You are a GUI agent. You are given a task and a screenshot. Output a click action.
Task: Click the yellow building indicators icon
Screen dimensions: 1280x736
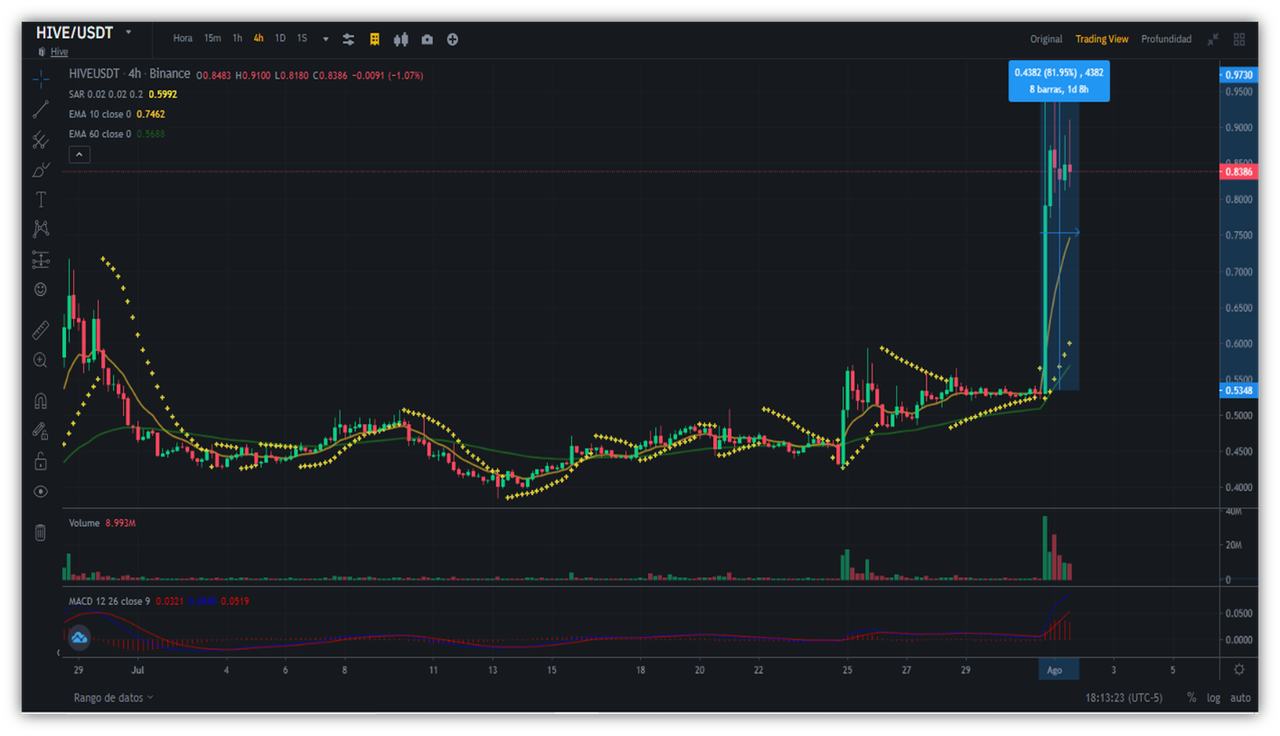pyautogui.click(x=375, y=39)
